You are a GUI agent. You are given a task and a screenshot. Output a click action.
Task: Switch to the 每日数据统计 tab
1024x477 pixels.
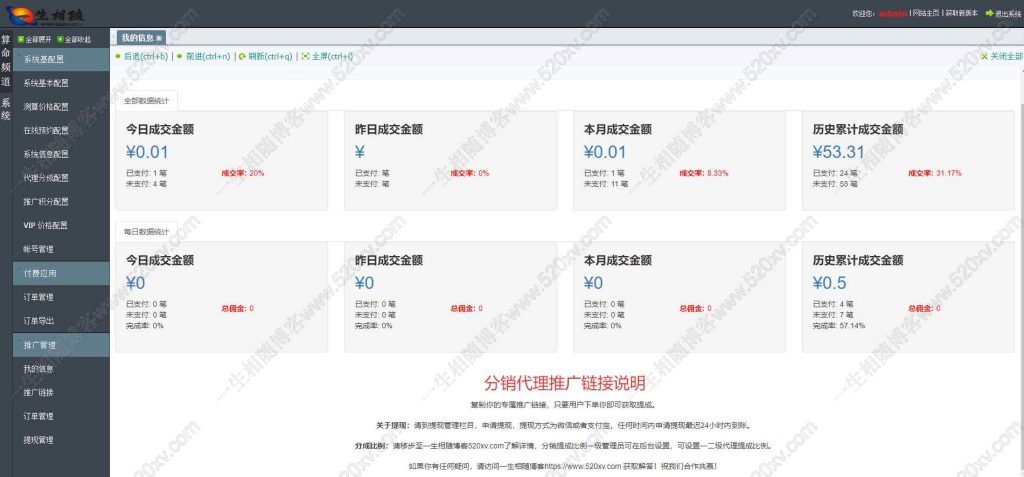point(146,232)
